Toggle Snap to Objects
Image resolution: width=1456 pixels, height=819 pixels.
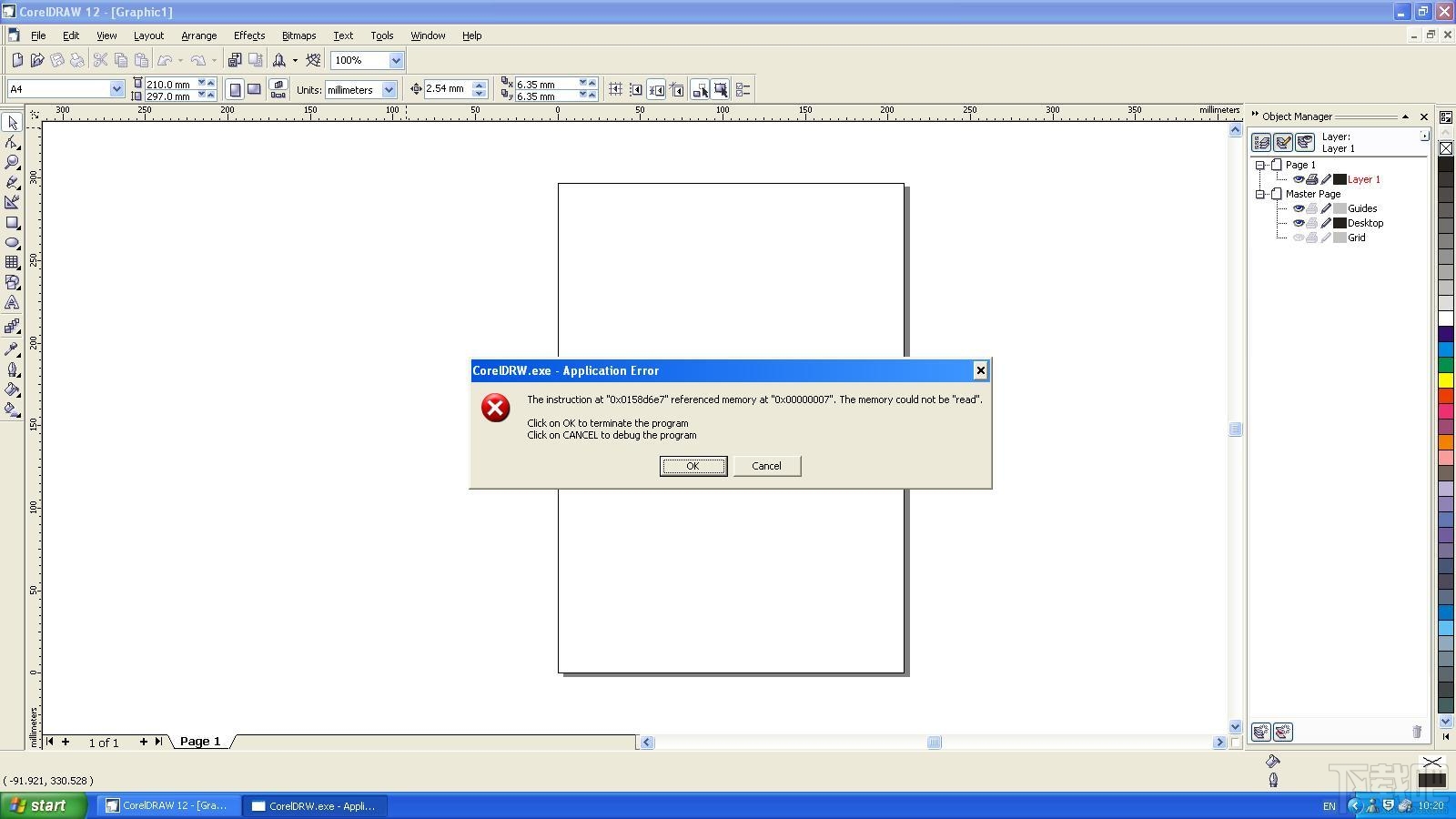point(656,89)
